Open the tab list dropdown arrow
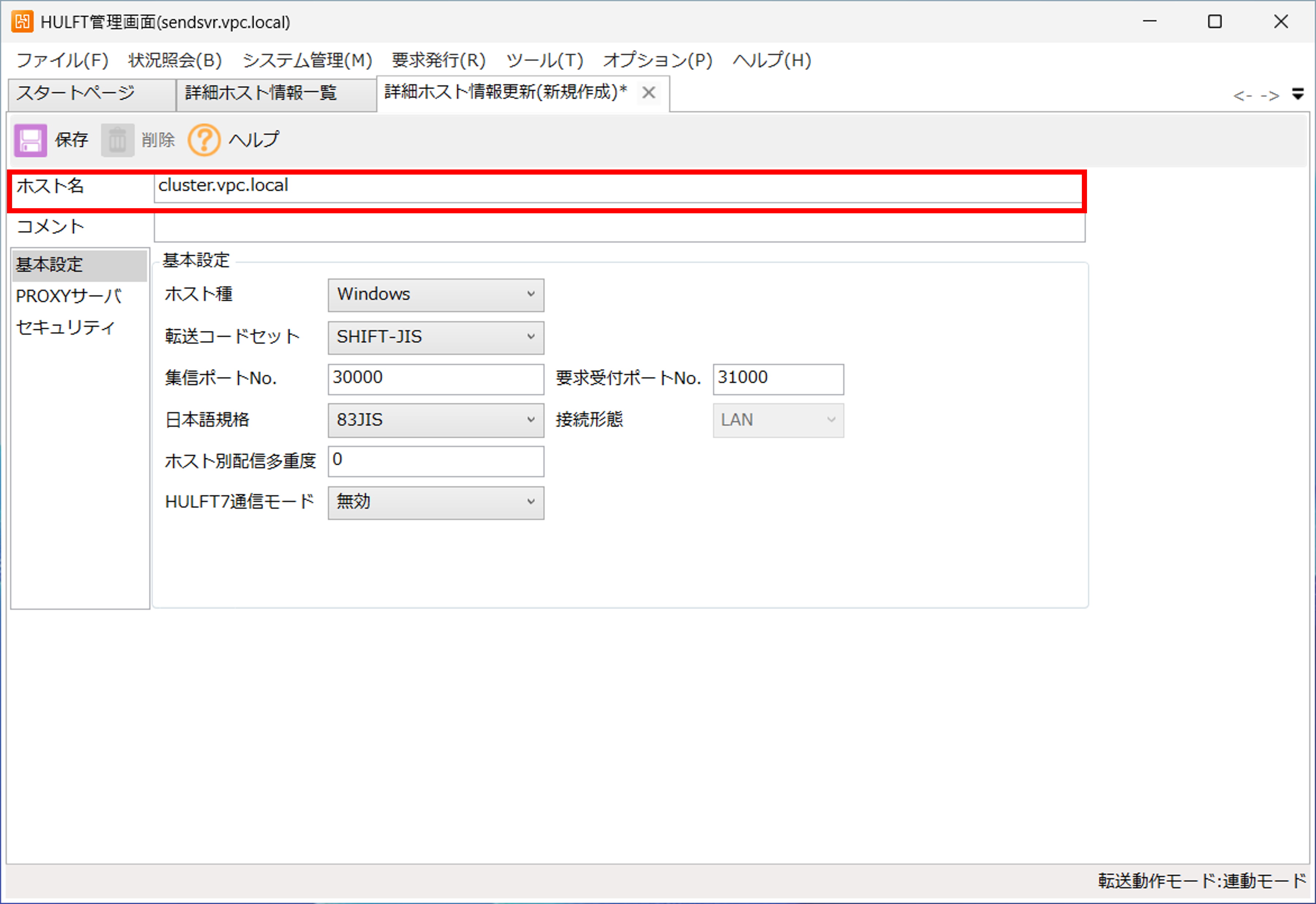Screen dimensions: 1316x904 tap(1298, 94)
